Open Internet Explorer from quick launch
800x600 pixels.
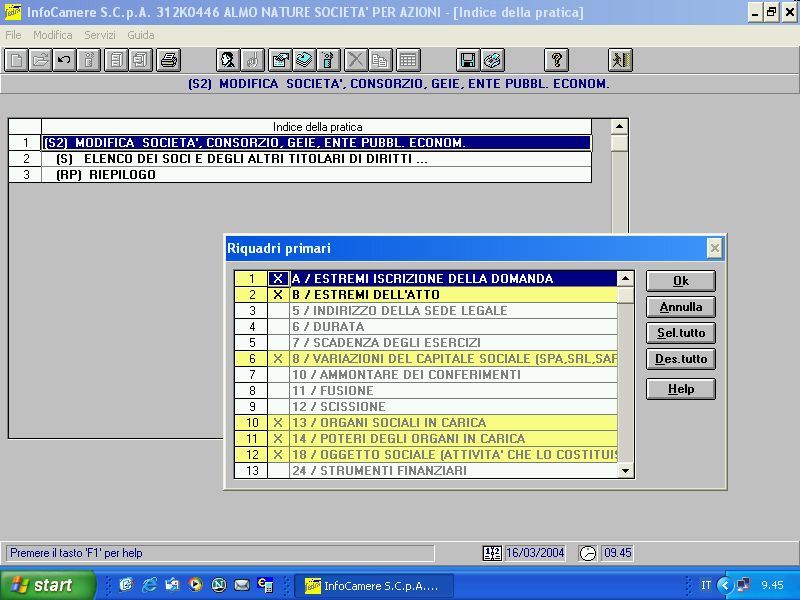pos(149,585)
